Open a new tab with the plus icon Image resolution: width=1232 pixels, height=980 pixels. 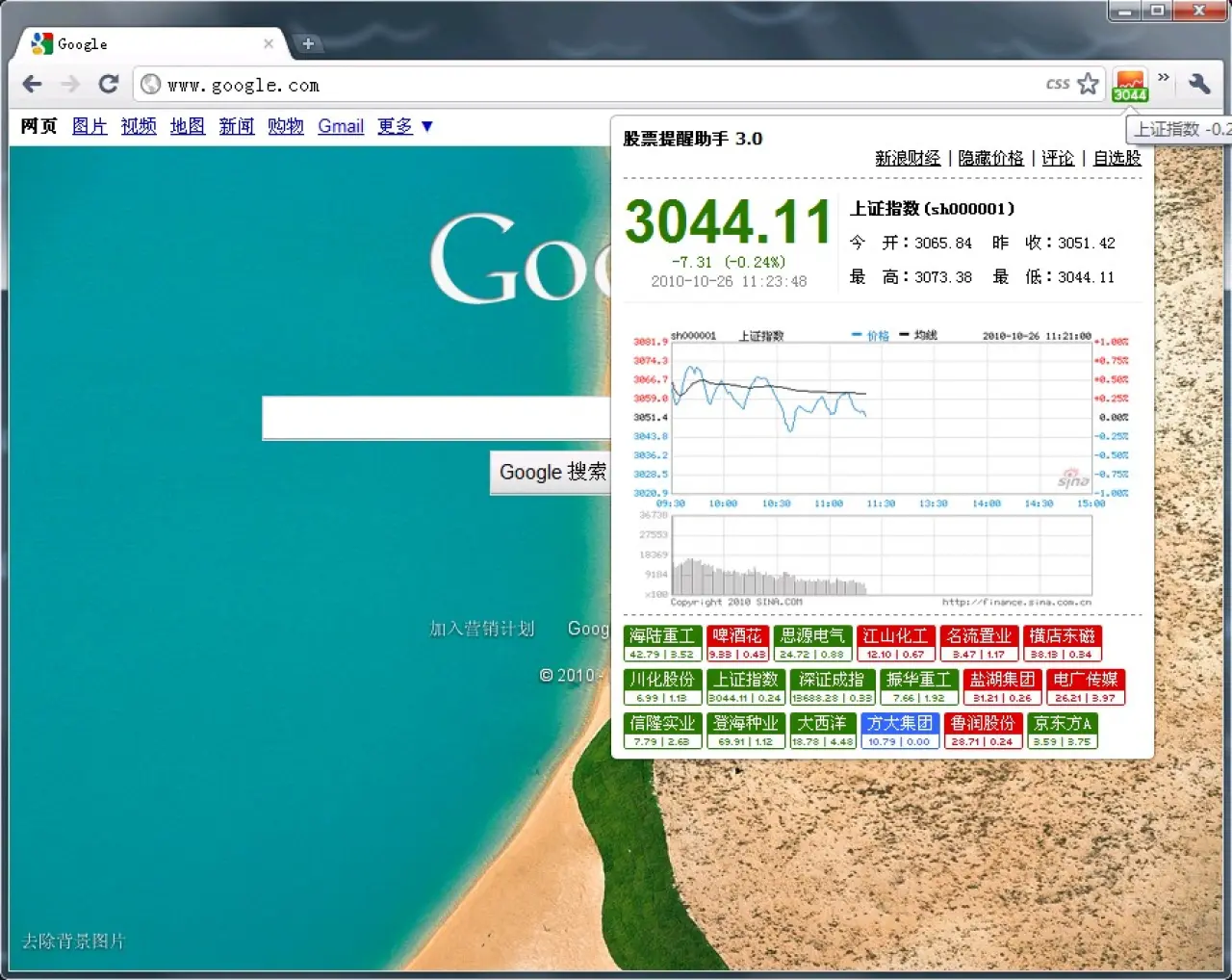coord(308,43)
